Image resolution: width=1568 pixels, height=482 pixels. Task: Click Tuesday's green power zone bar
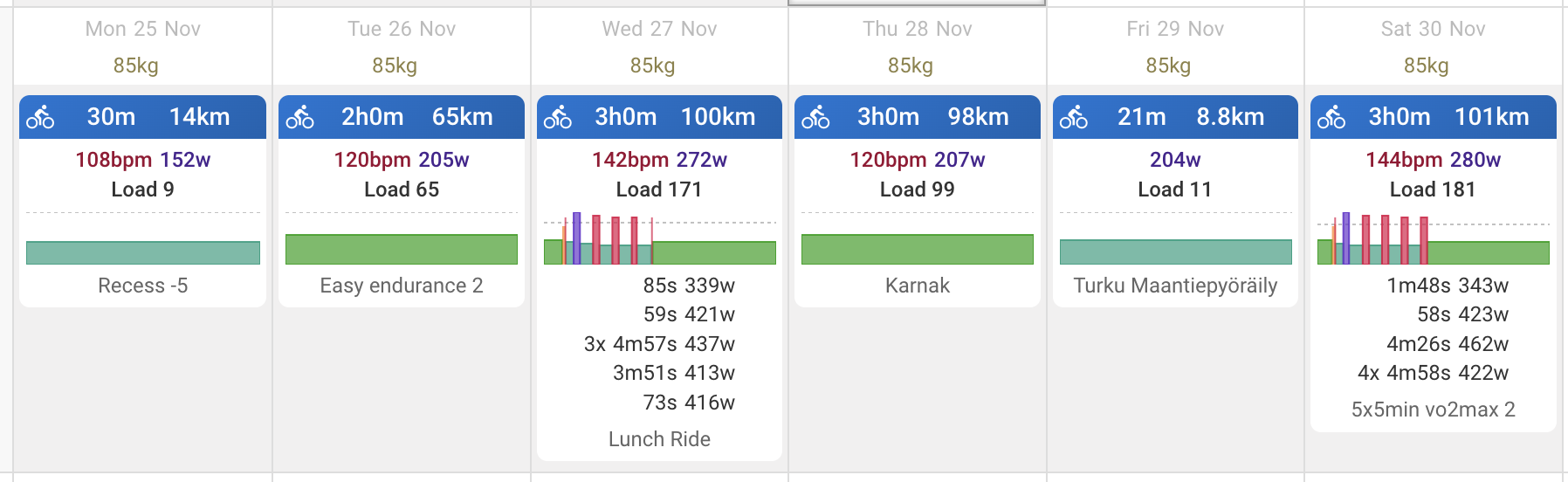click(402, 249)
